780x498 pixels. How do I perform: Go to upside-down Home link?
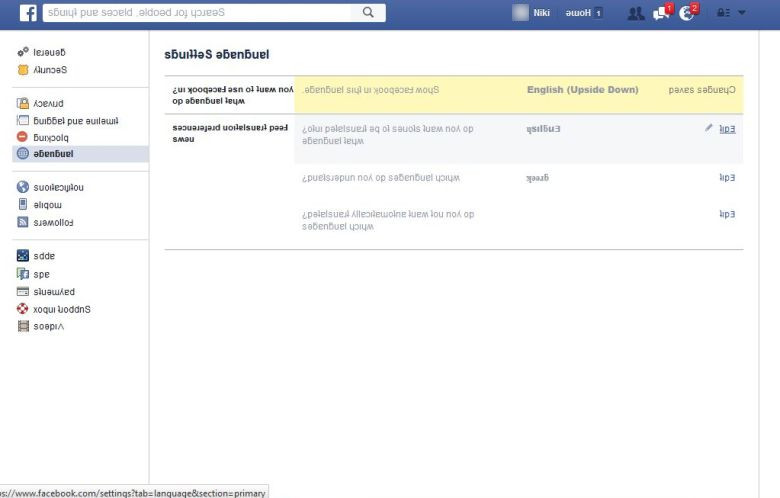tap(578, 13)
